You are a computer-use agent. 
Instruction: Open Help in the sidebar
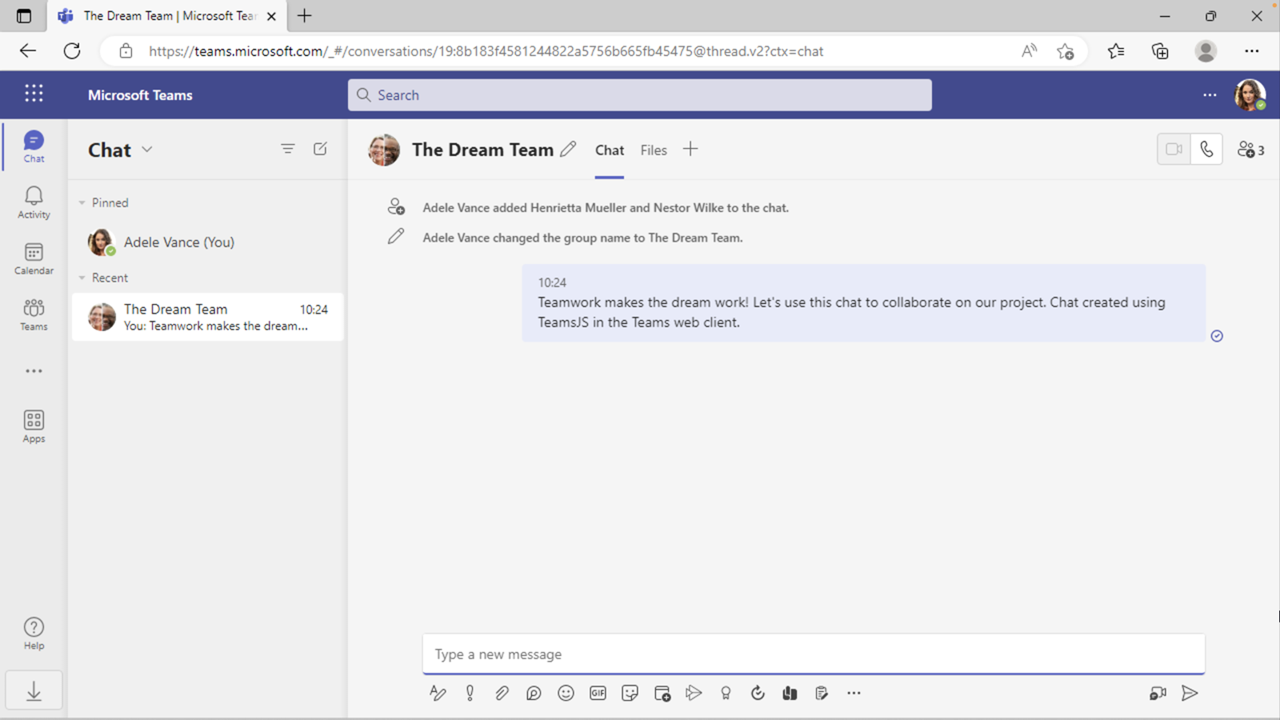(34, 634)
